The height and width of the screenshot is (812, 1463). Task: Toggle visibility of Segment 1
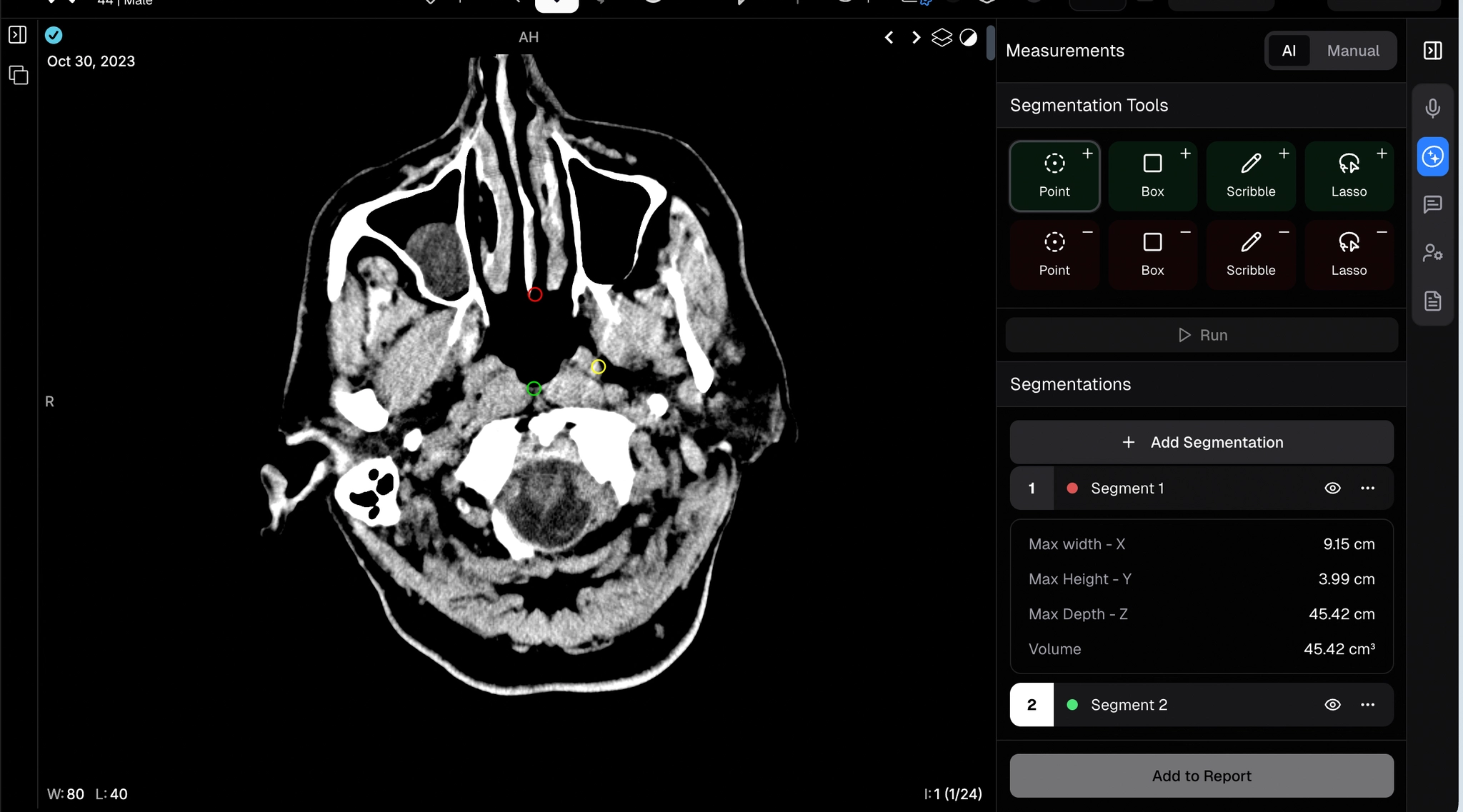coord(1332,488)
